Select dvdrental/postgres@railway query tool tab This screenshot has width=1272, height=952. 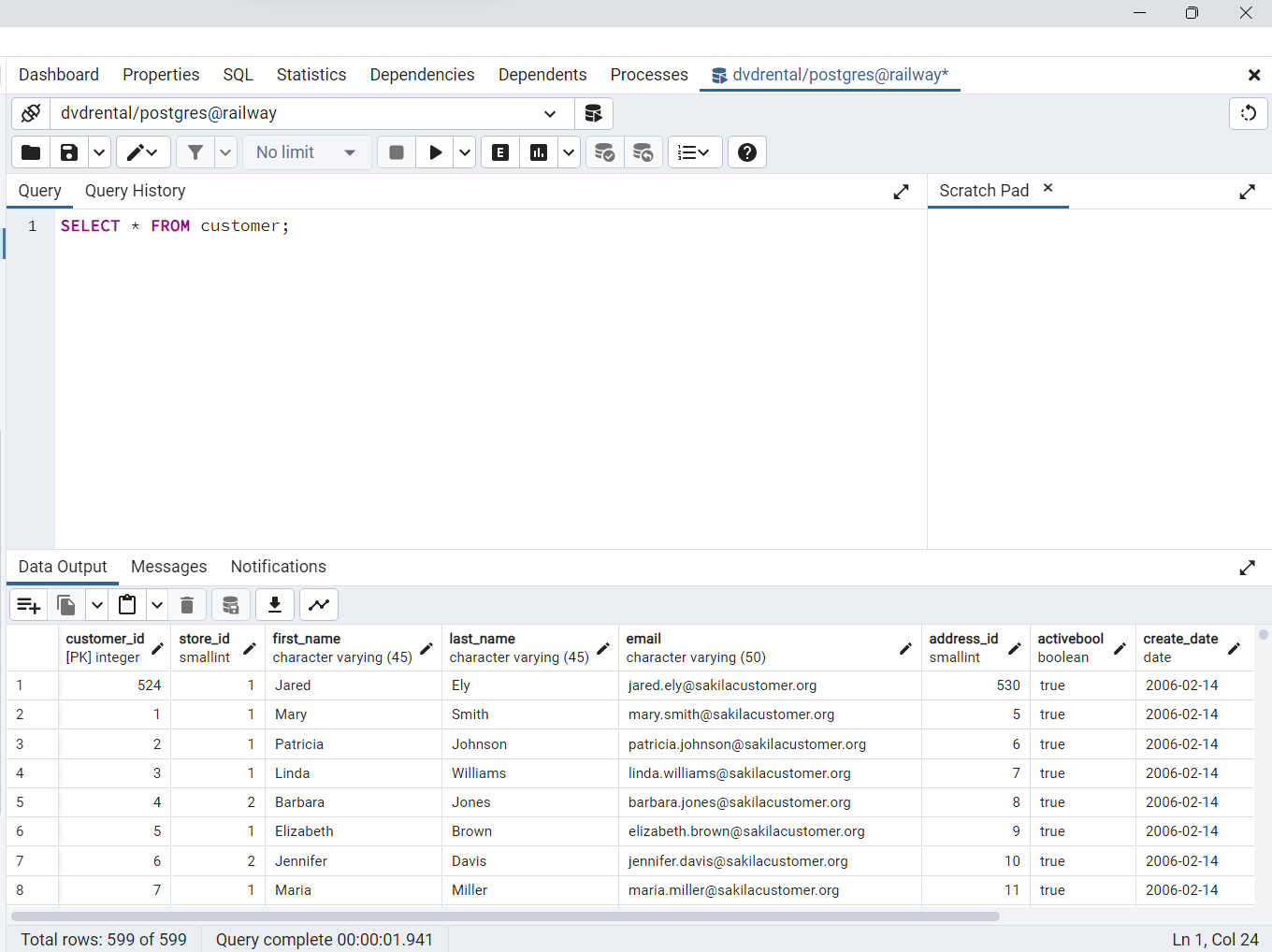[x=831, y=75]
